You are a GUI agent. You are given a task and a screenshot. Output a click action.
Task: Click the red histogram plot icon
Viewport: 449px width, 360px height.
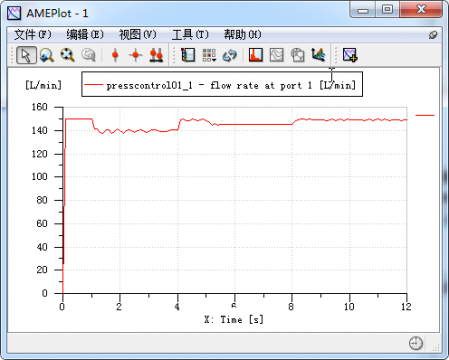pyautogui.click(x=256, y=55)
